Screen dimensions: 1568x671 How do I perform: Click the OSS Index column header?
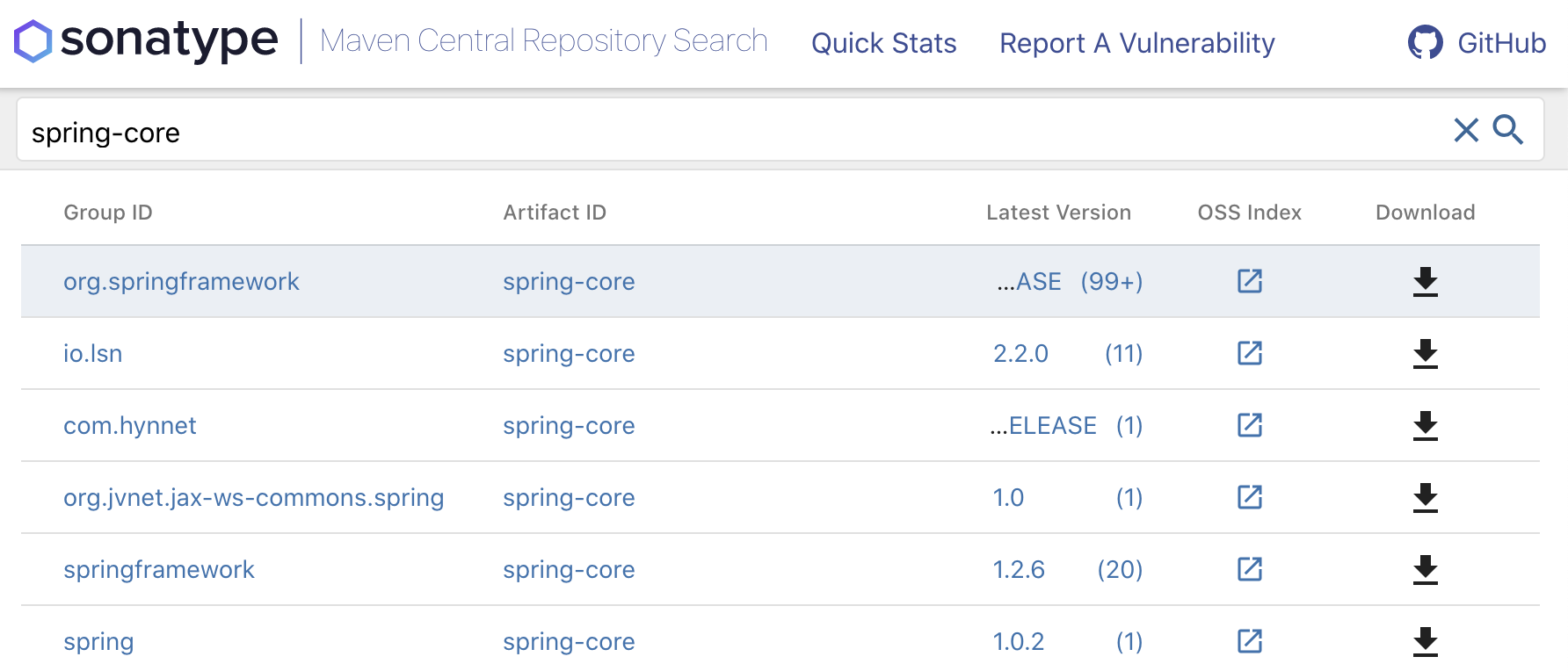(x=1250, y=213)
